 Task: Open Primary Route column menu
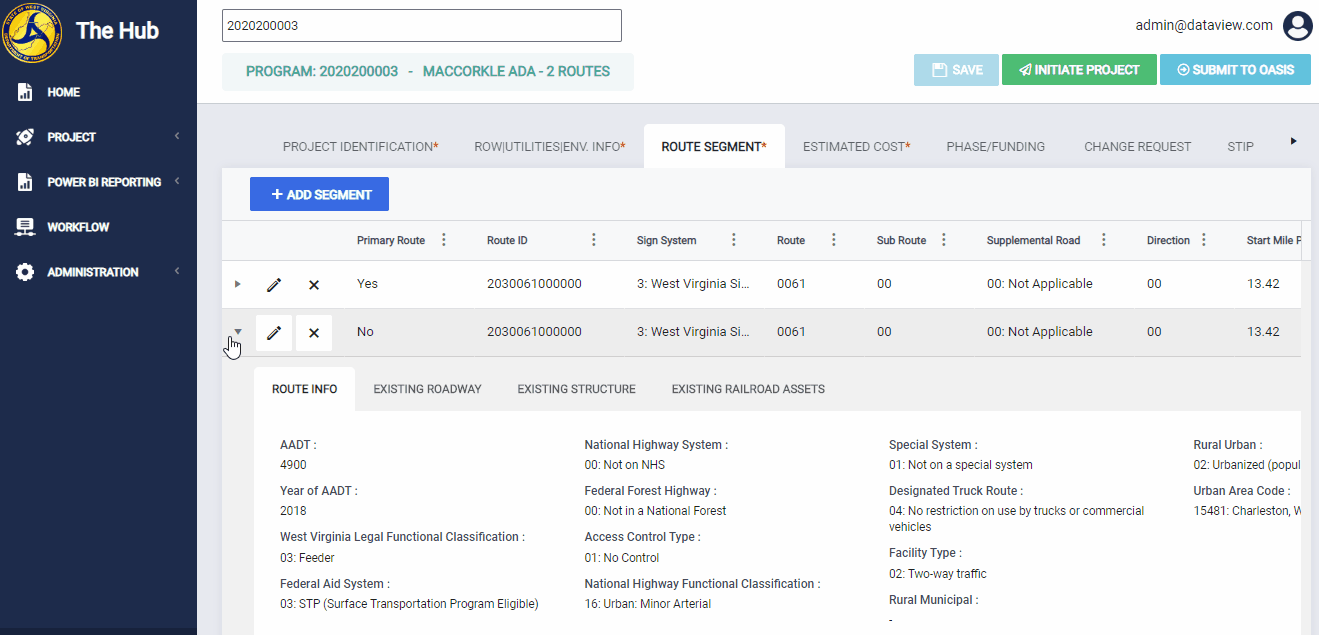(x=444, y=240)
